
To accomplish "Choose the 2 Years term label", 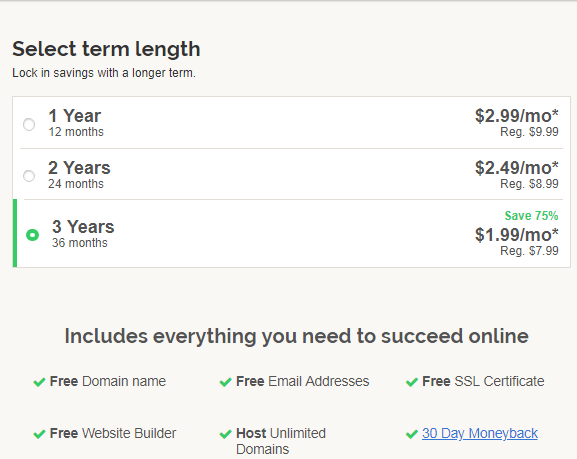I will coord(79,168).
